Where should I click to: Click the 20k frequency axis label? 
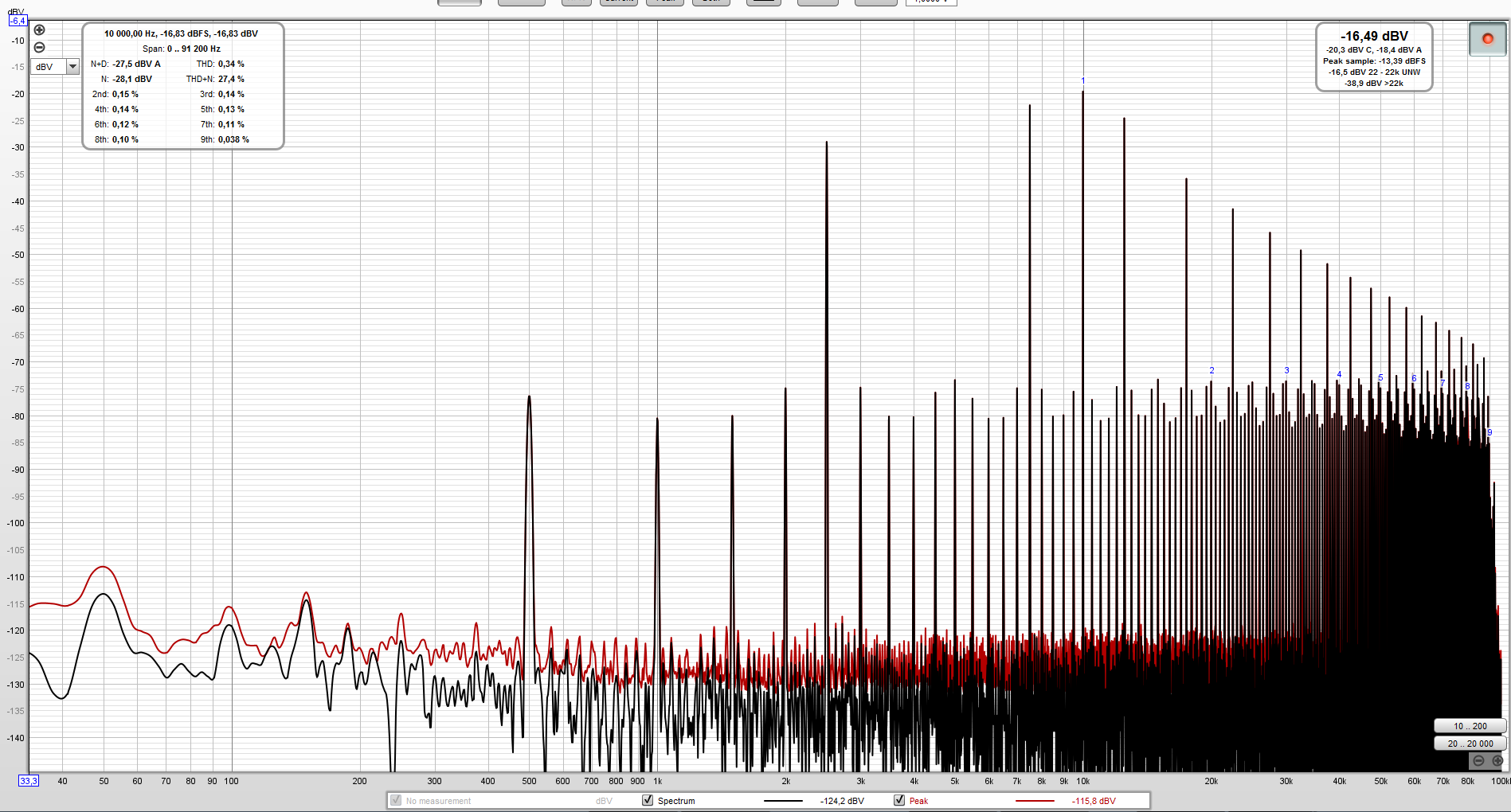(1212, 781)
